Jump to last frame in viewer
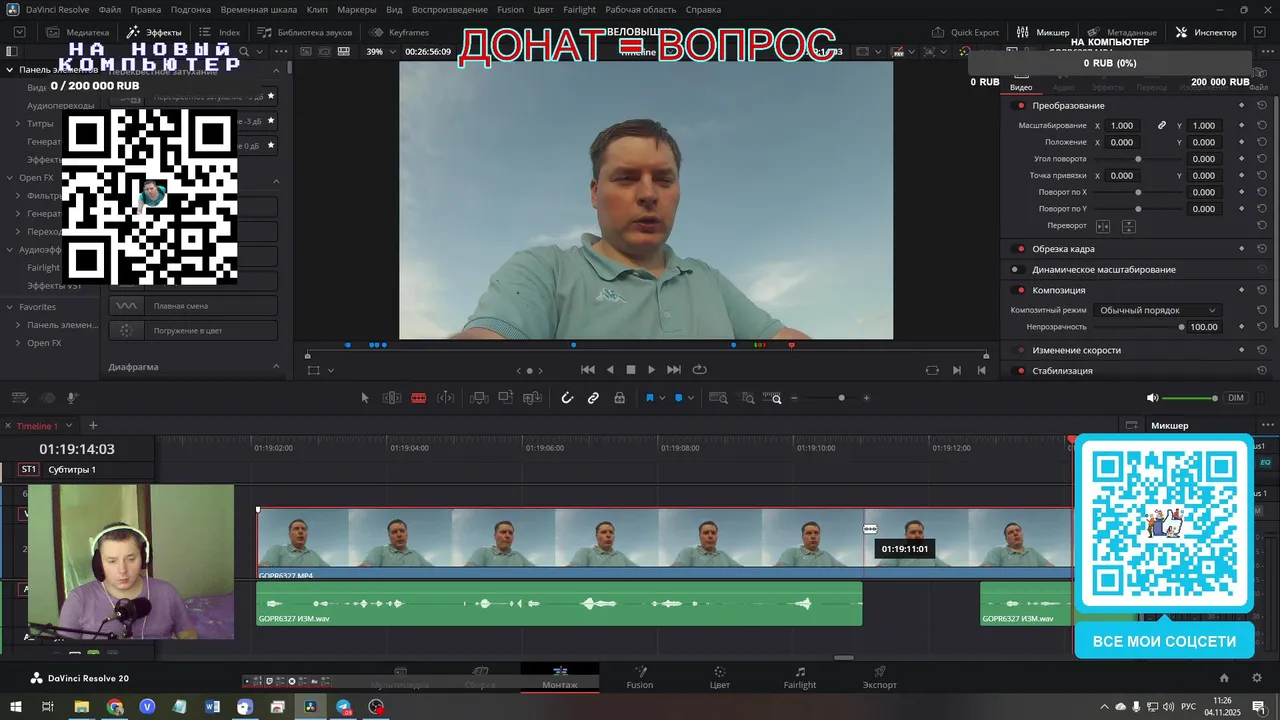This screenshot has width=1280, height=720. click(674, 370)
